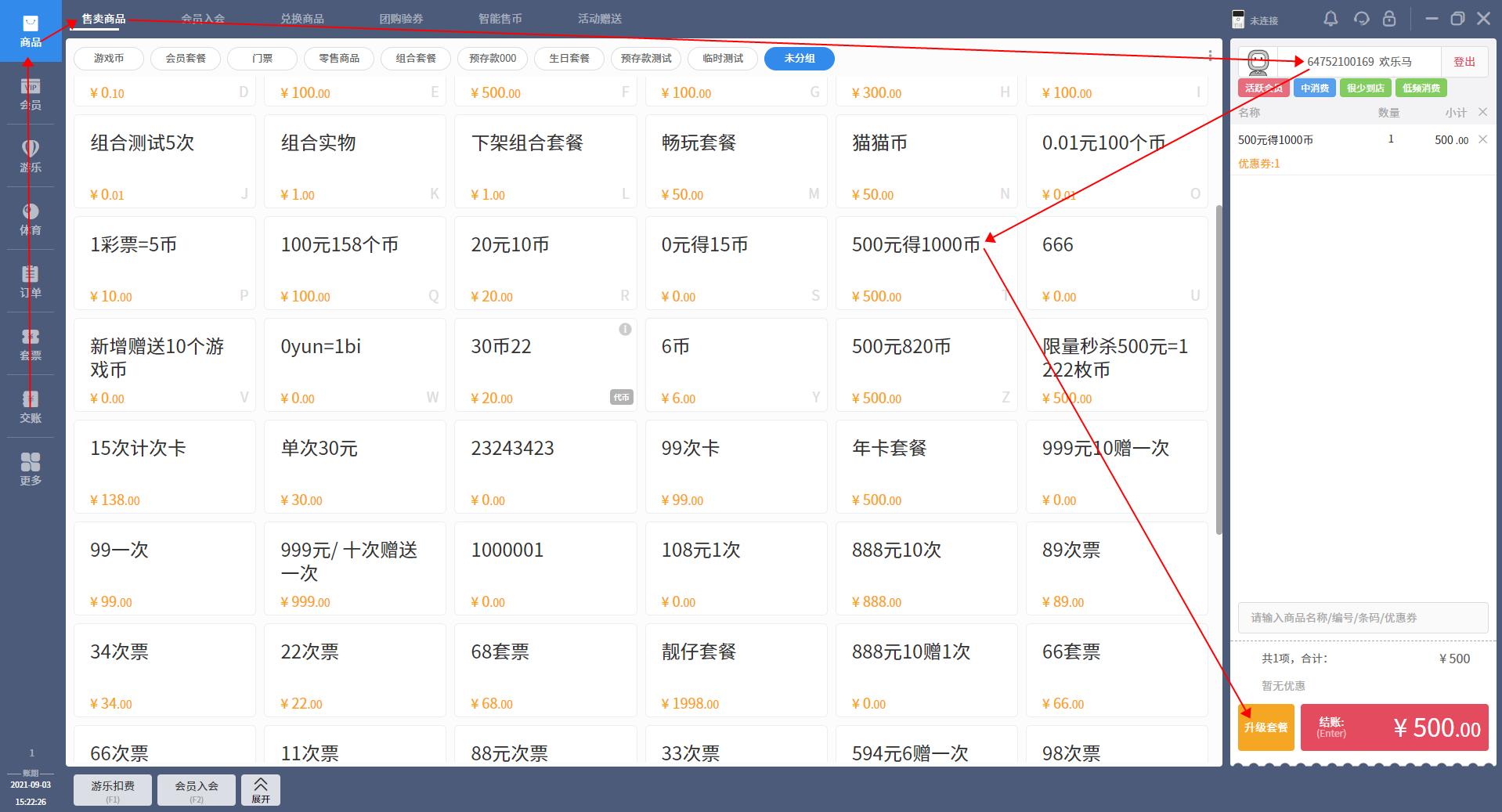This screenshot has width=1502, height=812.
Task: Expand bottom shortcuts with 展开 button
Action: point(261,790)
